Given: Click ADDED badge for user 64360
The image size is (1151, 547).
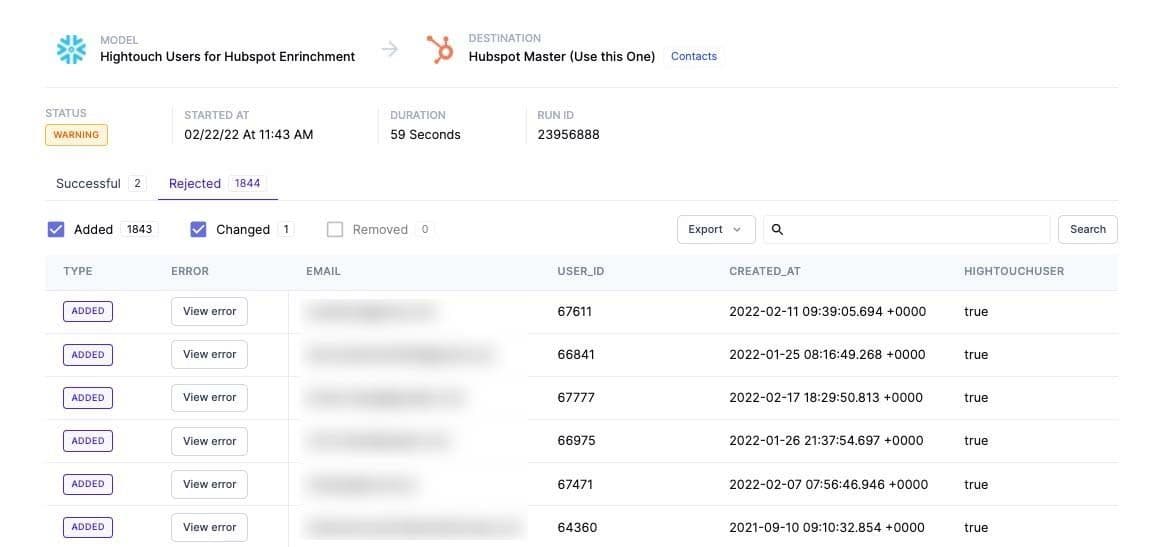Looking at the screenshot, I should click(x=88, y=527).
